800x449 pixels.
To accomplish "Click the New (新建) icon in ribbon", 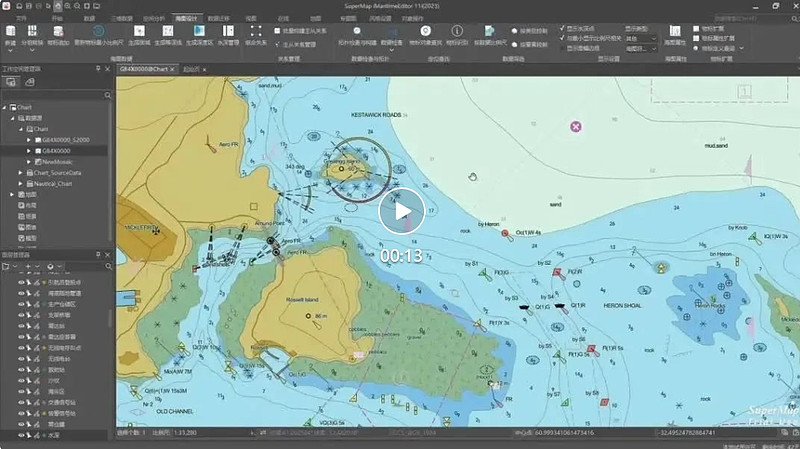I will coord(10,33).
